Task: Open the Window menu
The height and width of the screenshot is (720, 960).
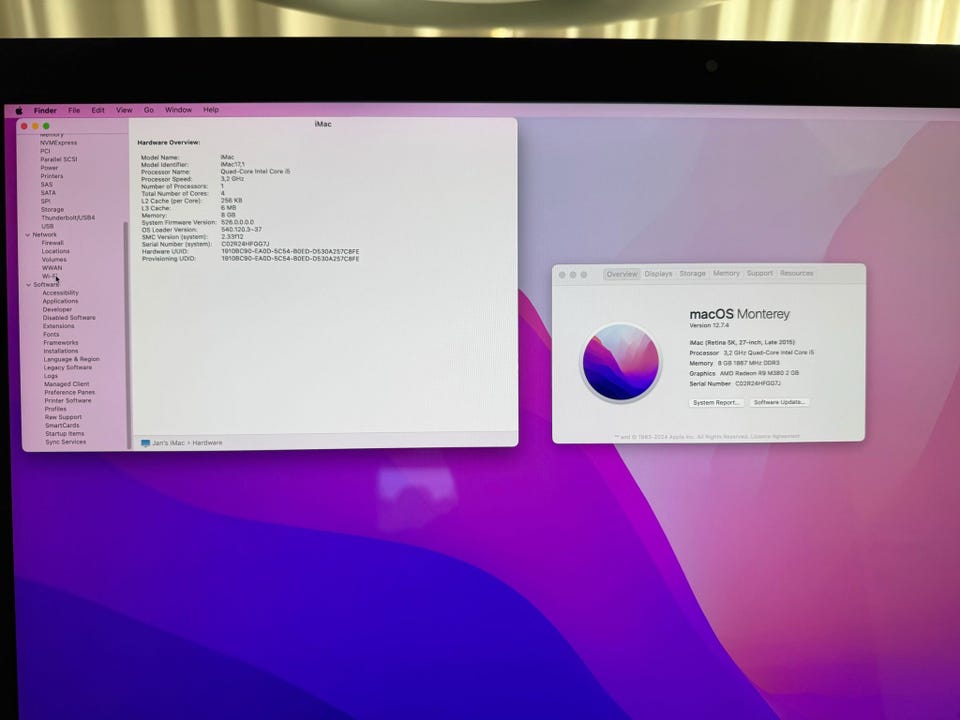Action: tap(178, 110)
